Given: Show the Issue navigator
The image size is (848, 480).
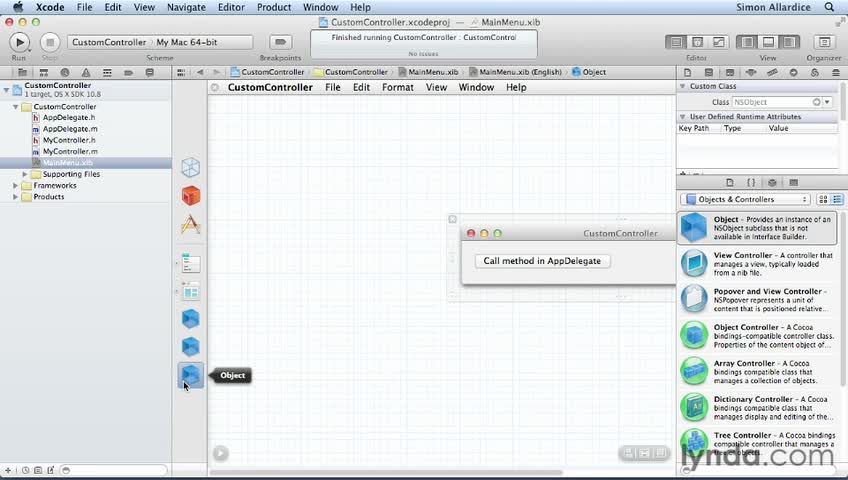Looking at the screenshot, I should pyautogui.click(x=86, y=72).
